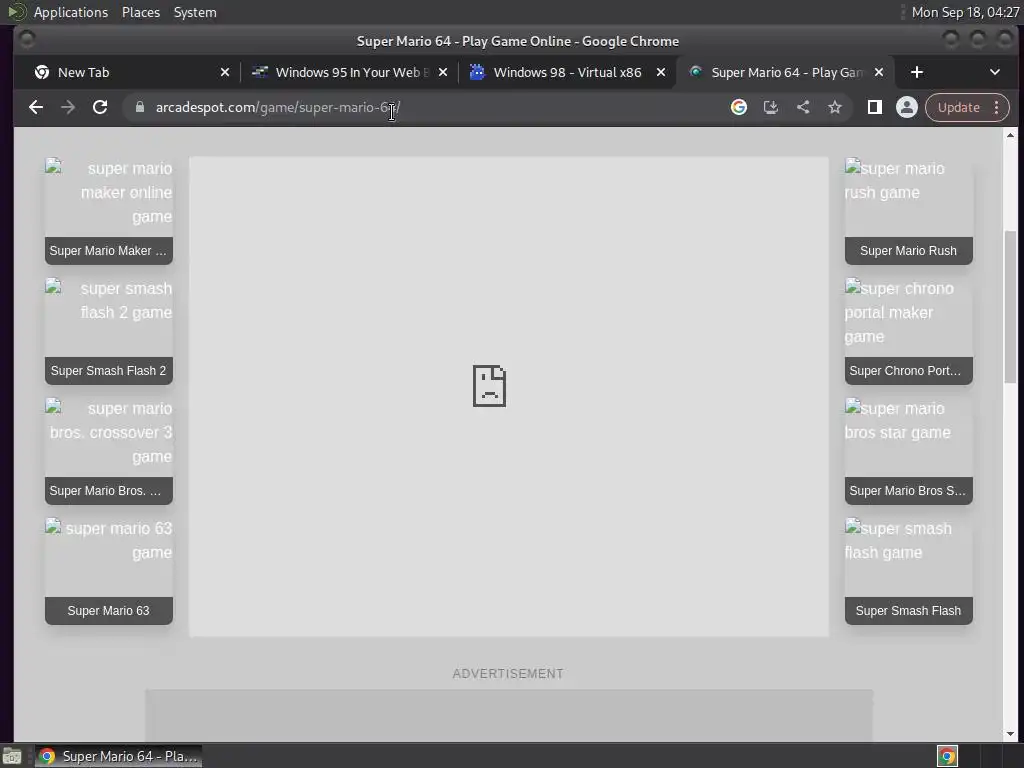Screen dimensions: 1024x768
Task: Bookmark this page with the star icon
Action: point(835,107)
